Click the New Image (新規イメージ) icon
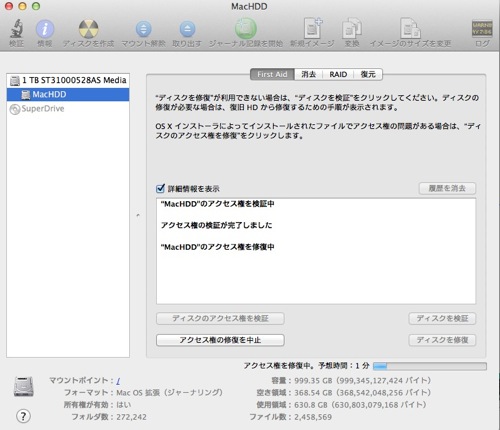The image size is (500, 430). (312, 28)
